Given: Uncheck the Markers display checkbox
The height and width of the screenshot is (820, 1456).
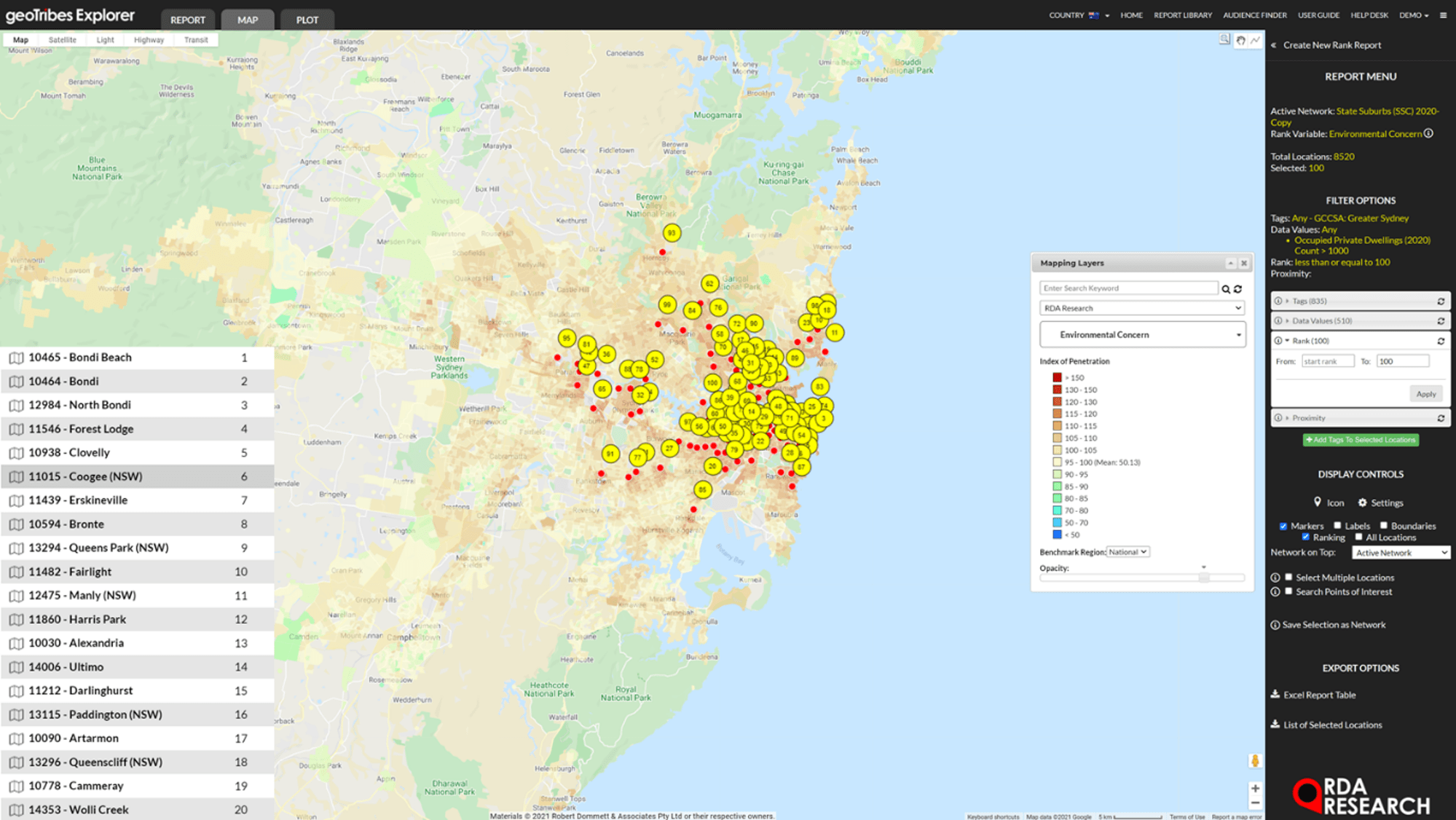Looking at the screenshot, I should [1283, 526].
